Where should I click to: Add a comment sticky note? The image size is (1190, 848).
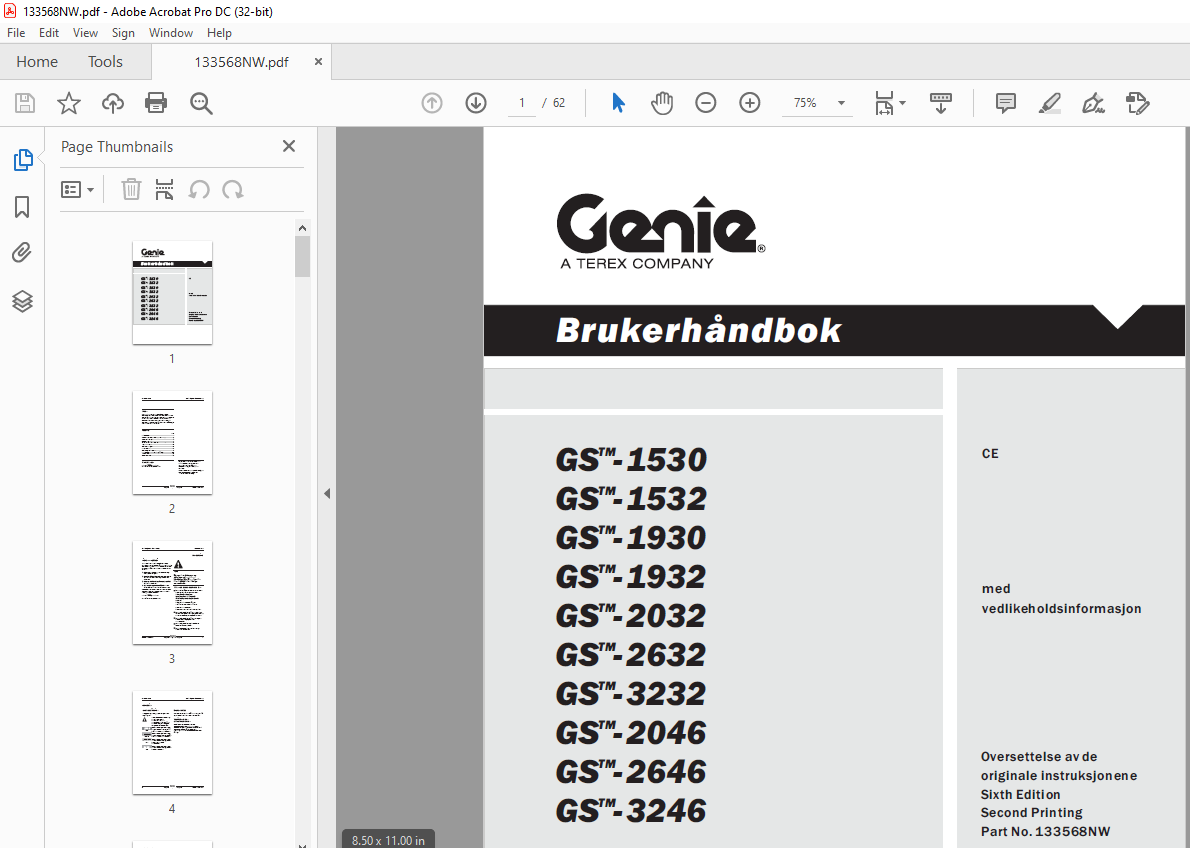click(1006, 102)
